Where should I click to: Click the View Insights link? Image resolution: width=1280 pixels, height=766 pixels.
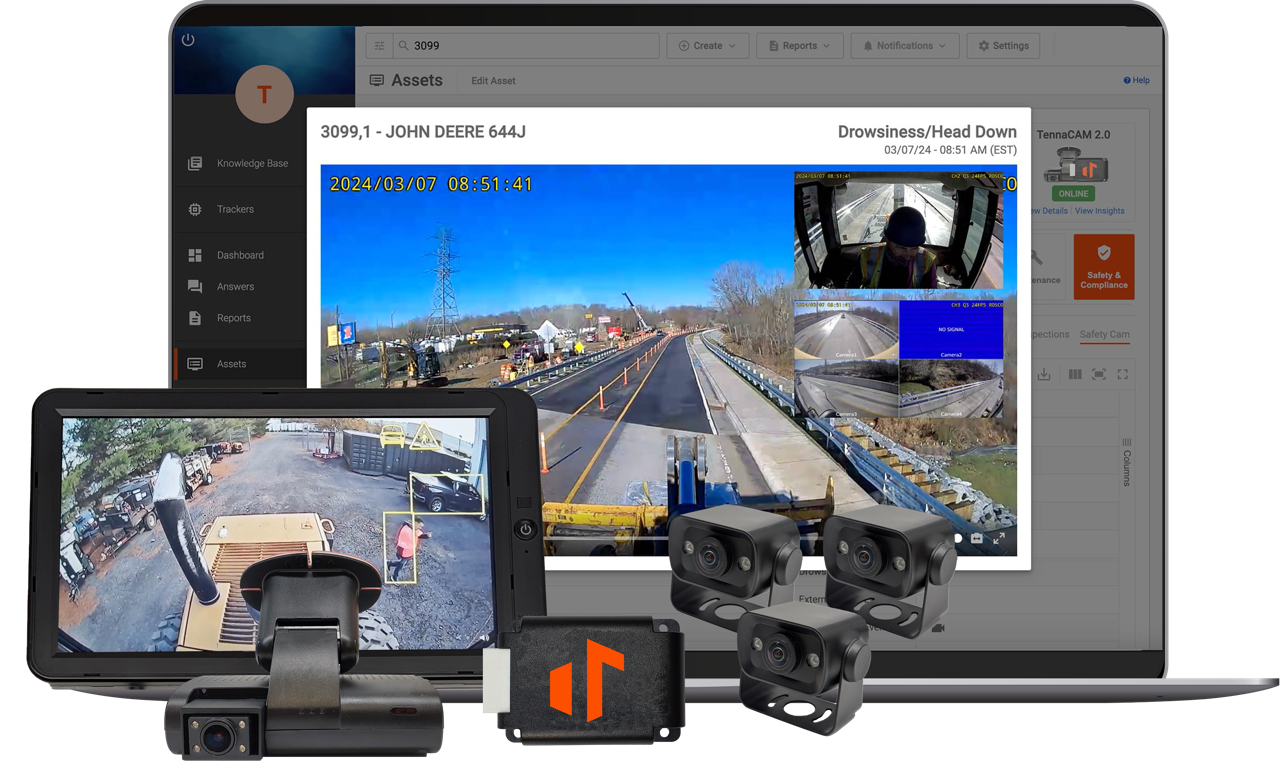1099,211
